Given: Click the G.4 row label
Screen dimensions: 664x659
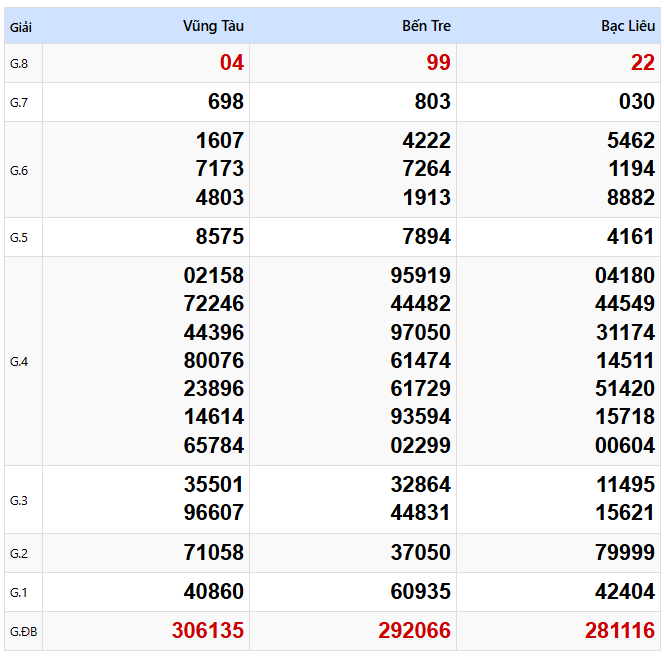Looking at the screenshot, I should (19, 362).
